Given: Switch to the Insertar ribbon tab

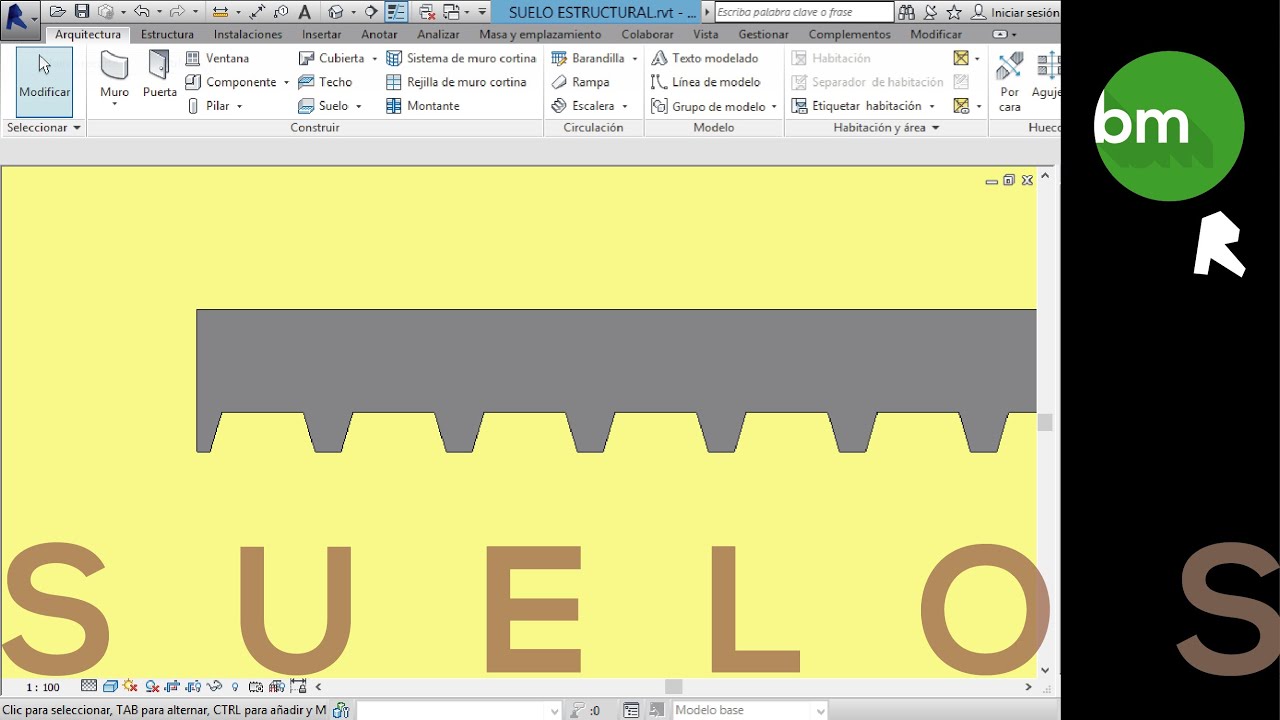Looking at the screenshot, I should point(322,34).
